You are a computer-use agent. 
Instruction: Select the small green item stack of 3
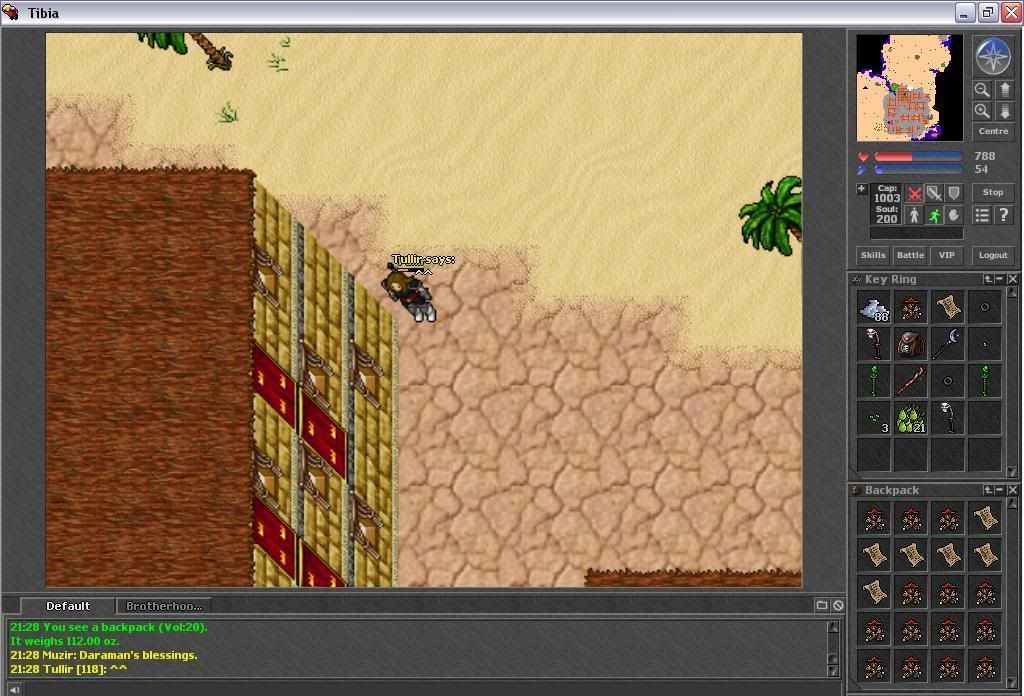(874, 418)
